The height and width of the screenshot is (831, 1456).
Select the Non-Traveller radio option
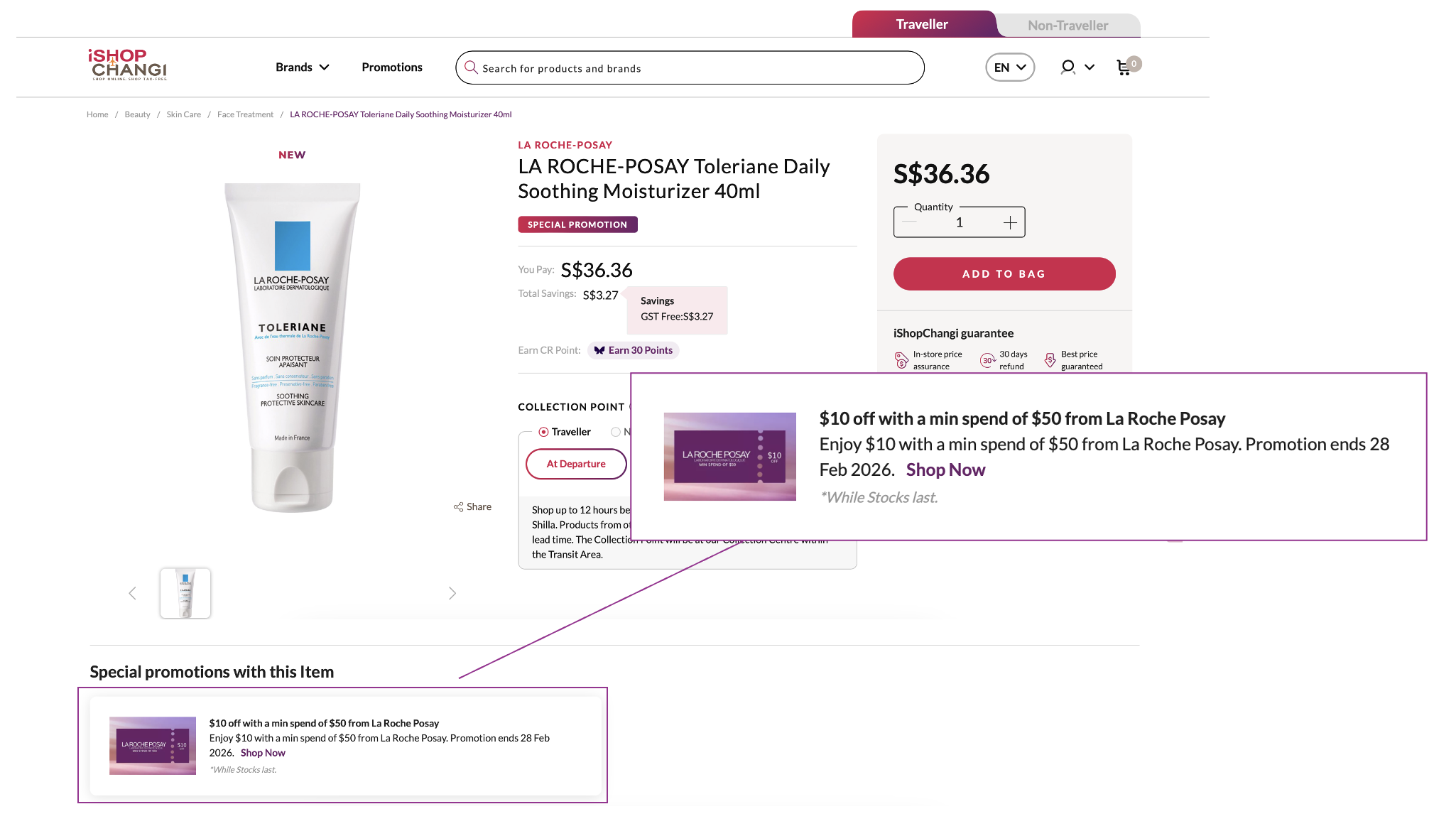616,432
